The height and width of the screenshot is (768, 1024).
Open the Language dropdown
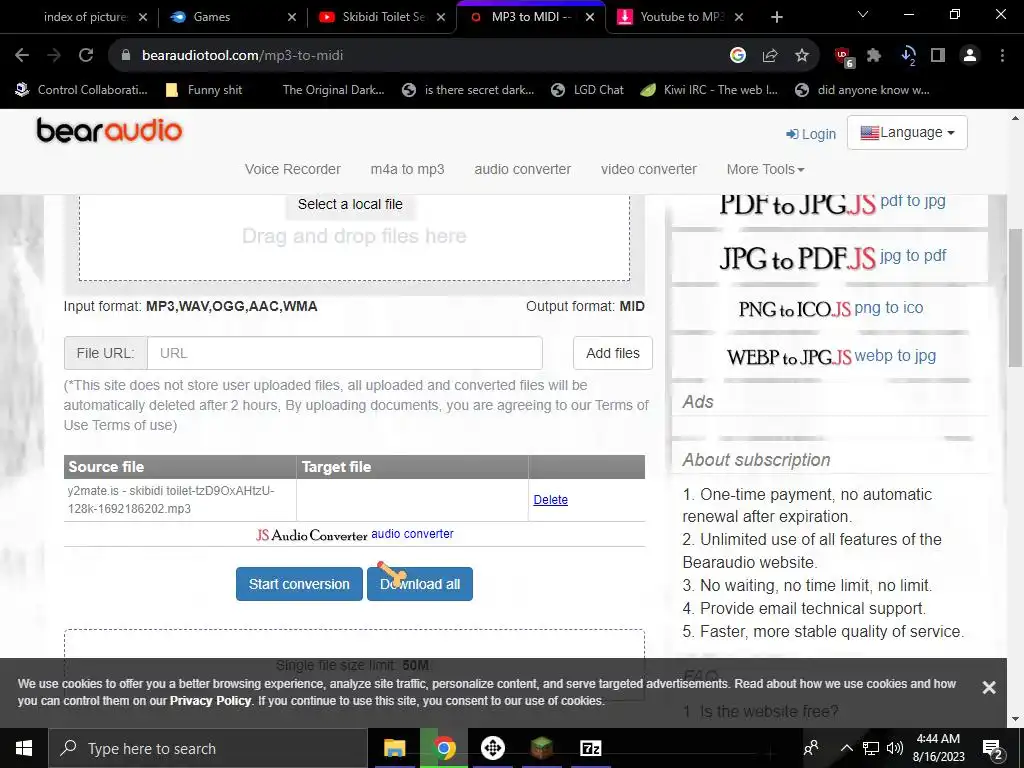(906, 133)
